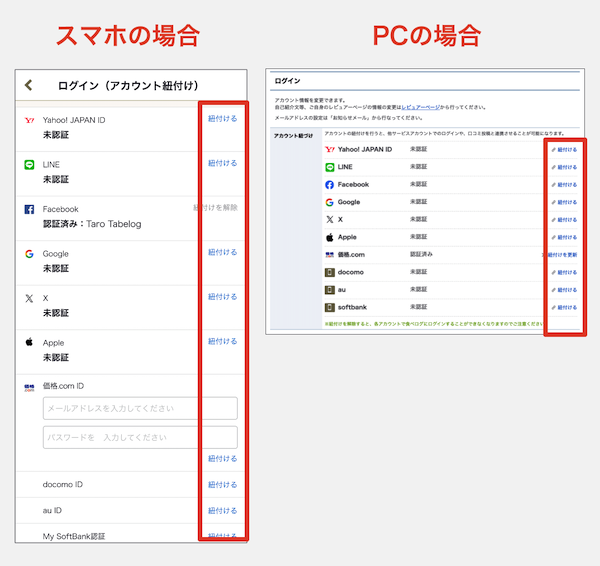
Task: Click the Apple logo in the smartphone list
Action: click(29, 342)
